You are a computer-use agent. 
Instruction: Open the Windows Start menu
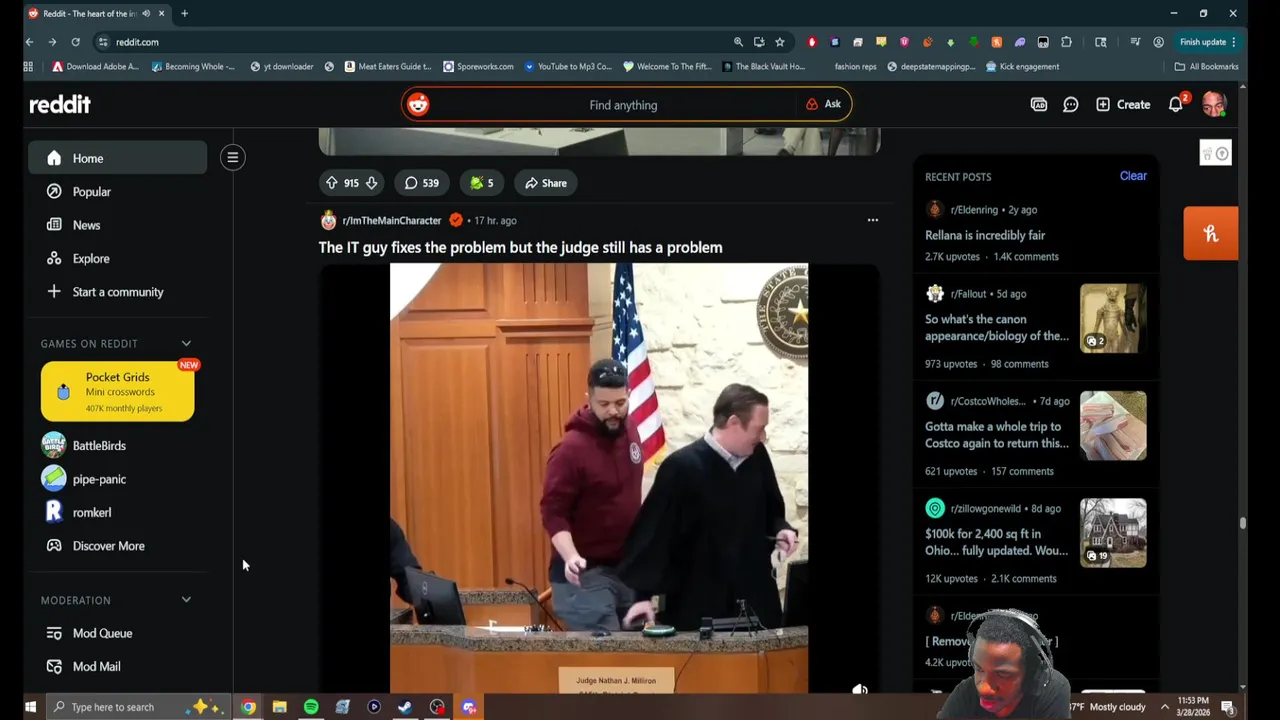(30, 707)
